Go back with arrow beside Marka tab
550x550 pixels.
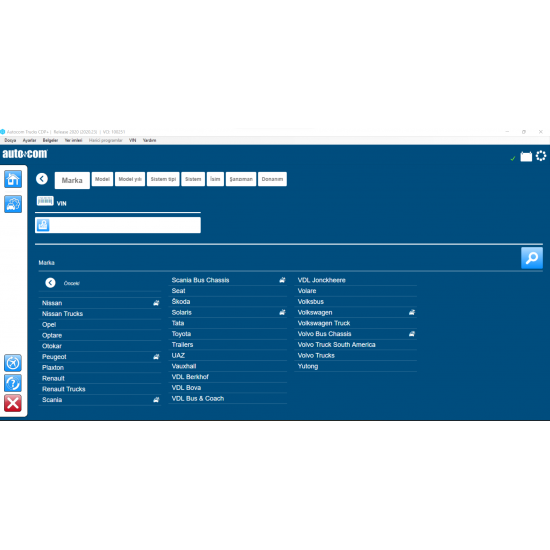pos(42,179)
